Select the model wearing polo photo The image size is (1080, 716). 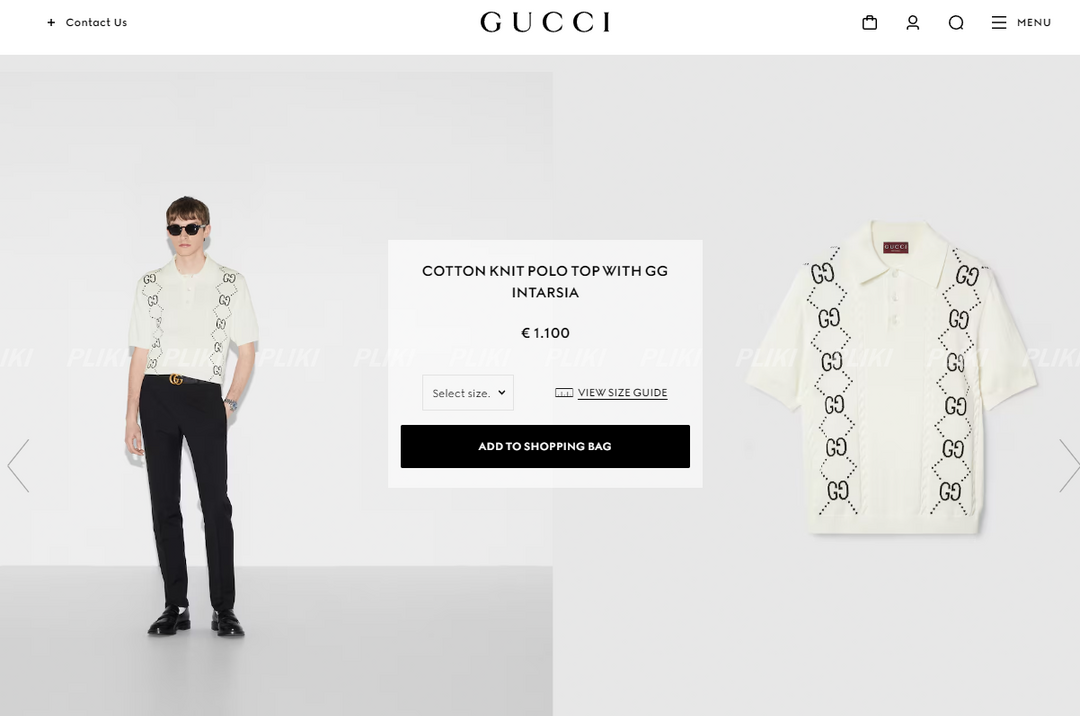coord(276,394)
